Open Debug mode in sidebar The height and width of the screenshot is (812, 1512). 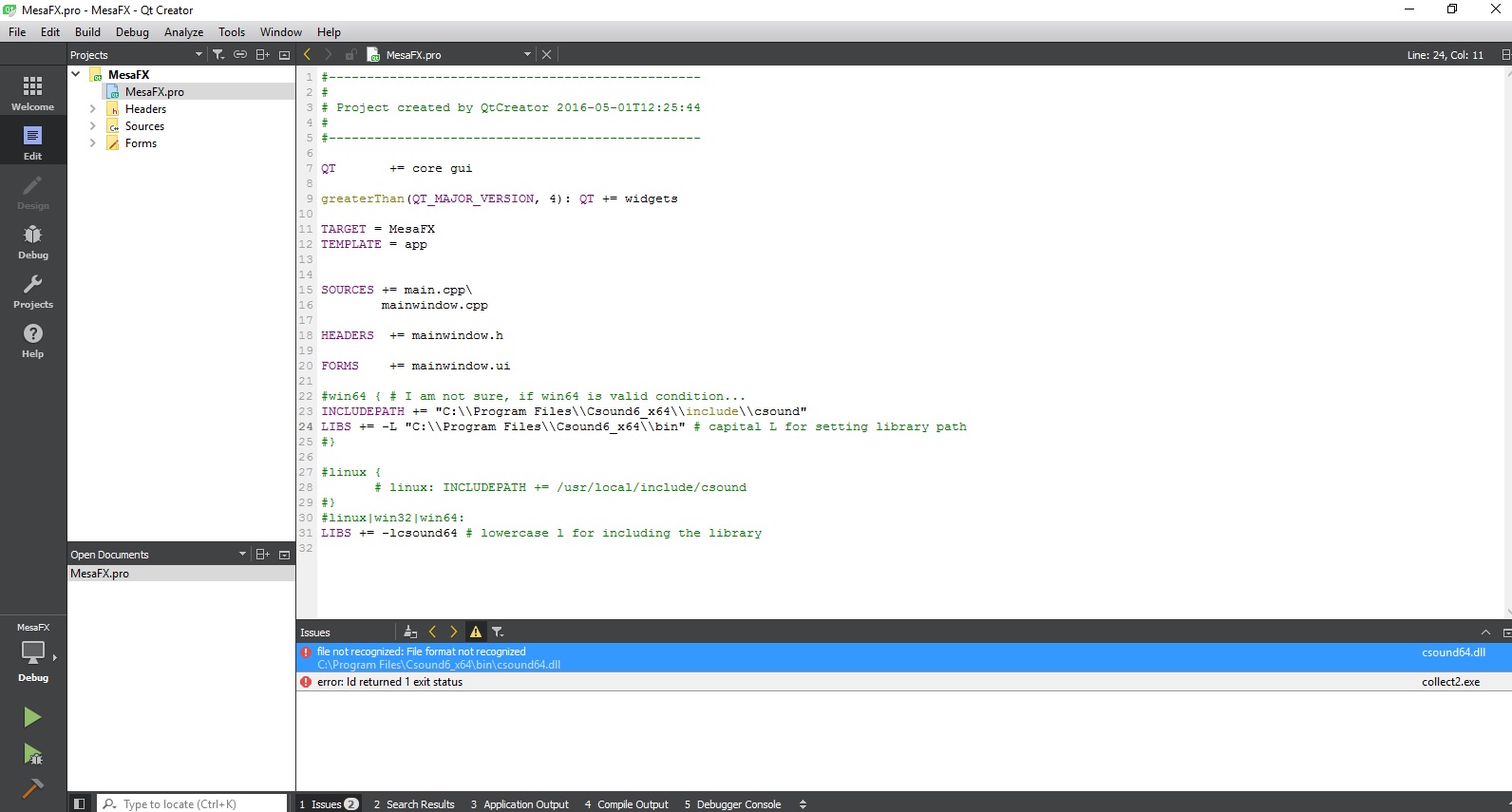tap(32, 240)
